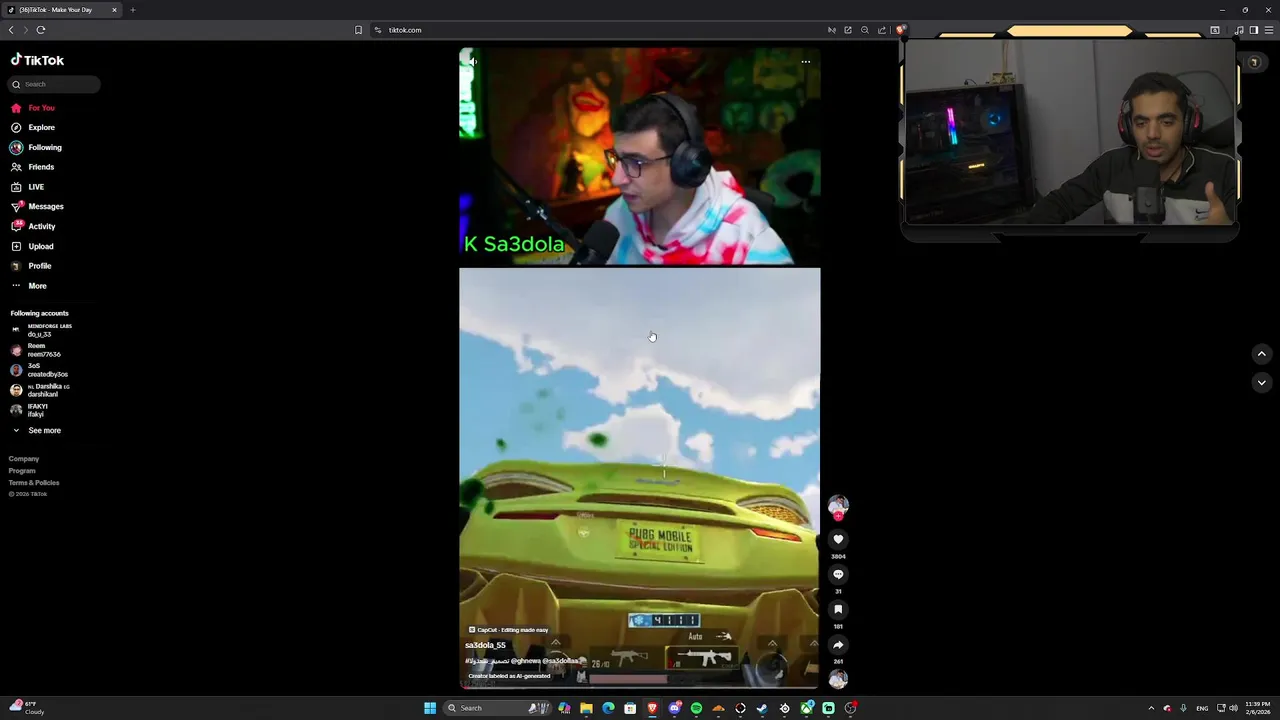
Task: Open the reem77636 following account
Action: (36, 350)
